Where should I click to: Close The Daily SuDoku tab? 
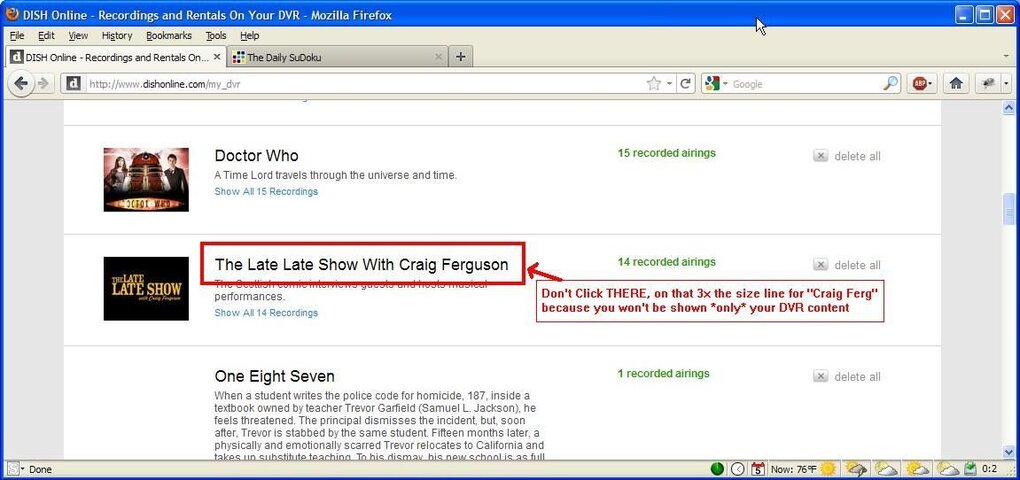coord(438,57)
